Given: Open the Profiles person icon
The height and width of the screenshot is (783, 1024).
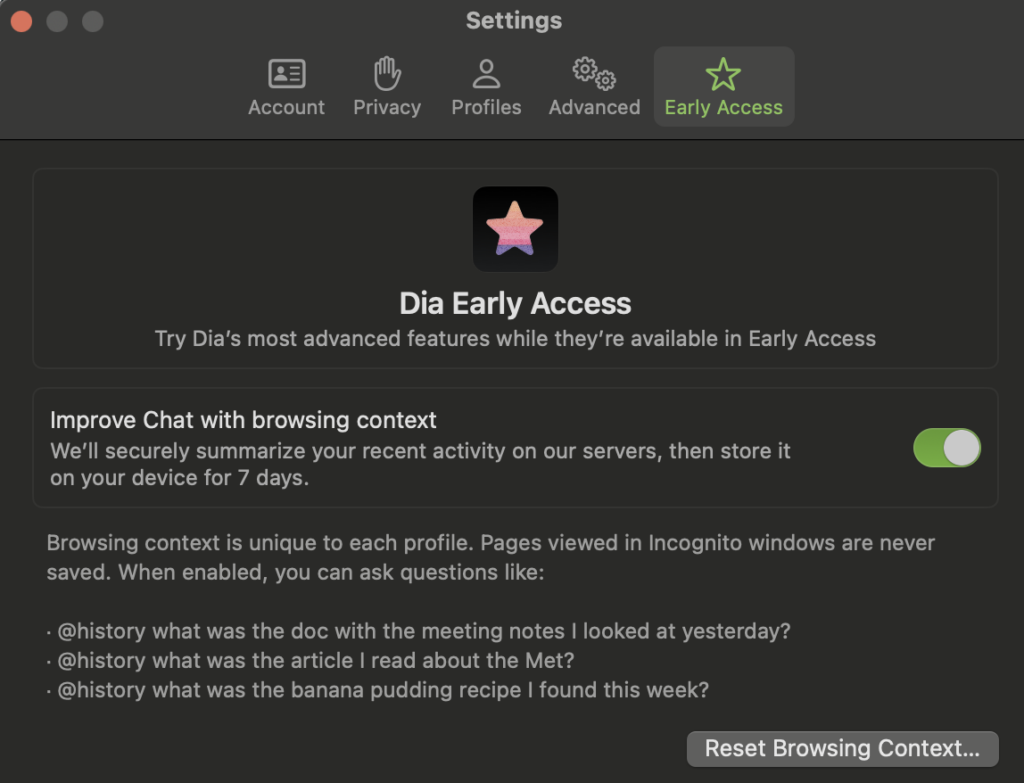Looking at the screenshot, I should tap(487, 73).
